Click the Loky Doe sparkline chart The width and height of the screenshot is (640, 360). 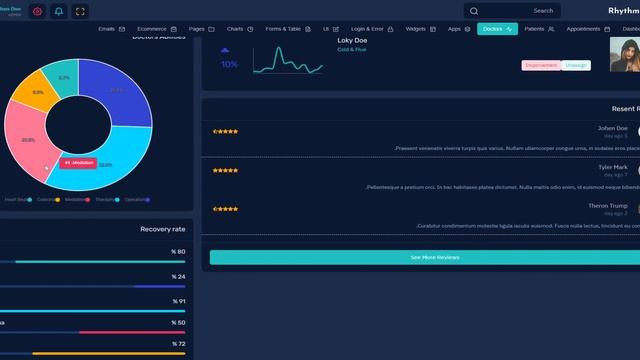click(288, 60)
